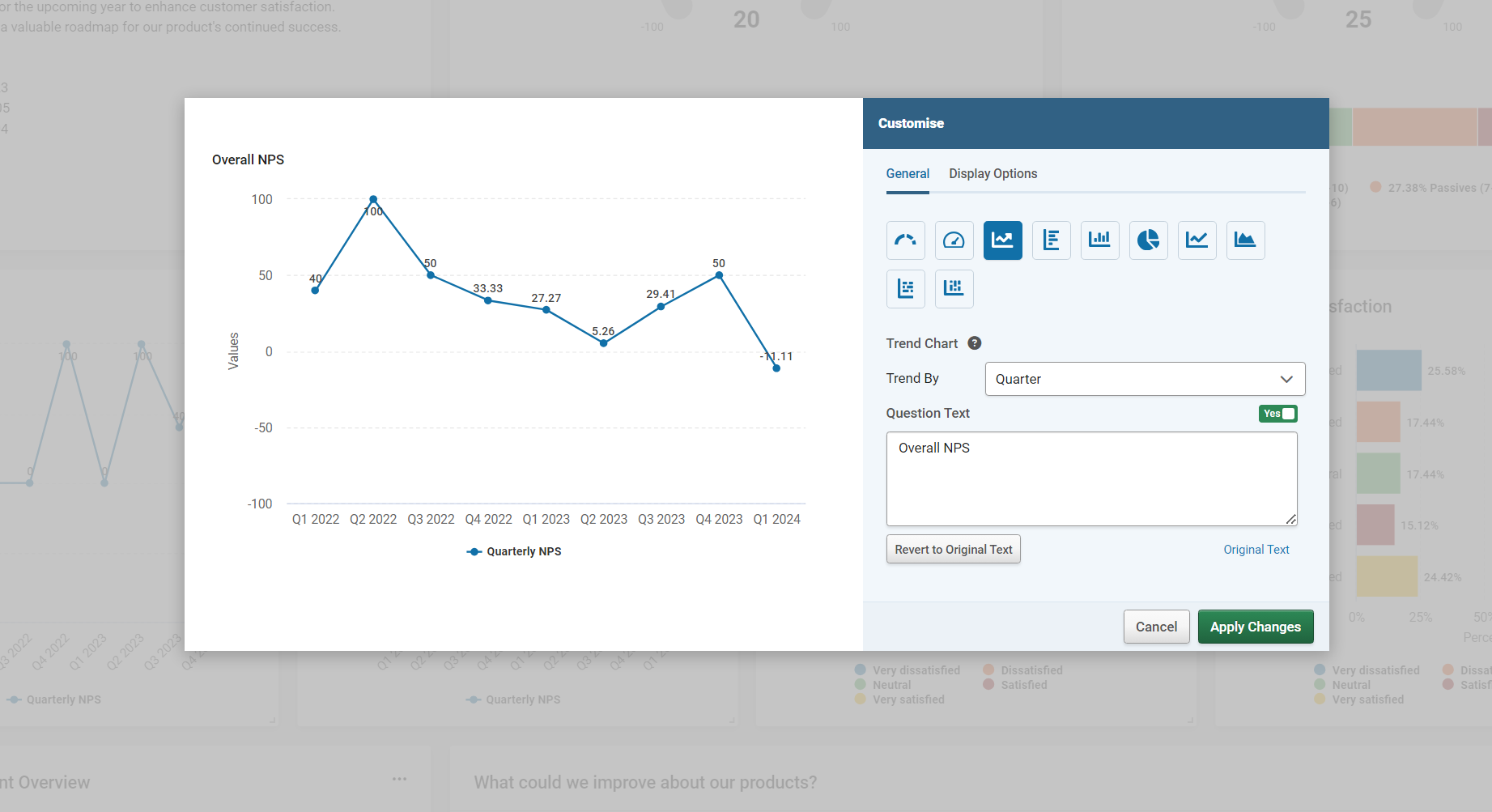Switch to the horizontal bar chart type
The width and height of the screenshot is (1492, 812).
click(1051, 240)
